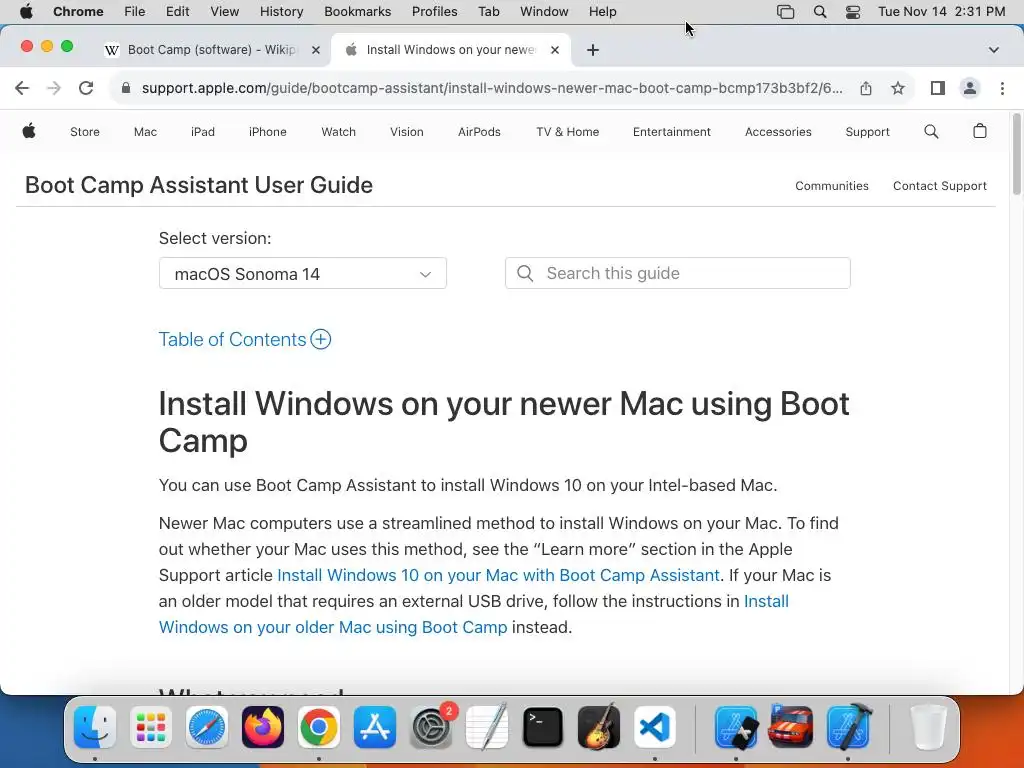Image resolution: width=1024 pixels, height=768 pixels.
Task: Open a new tab with plus button
Action: click(x=592, y=50)
